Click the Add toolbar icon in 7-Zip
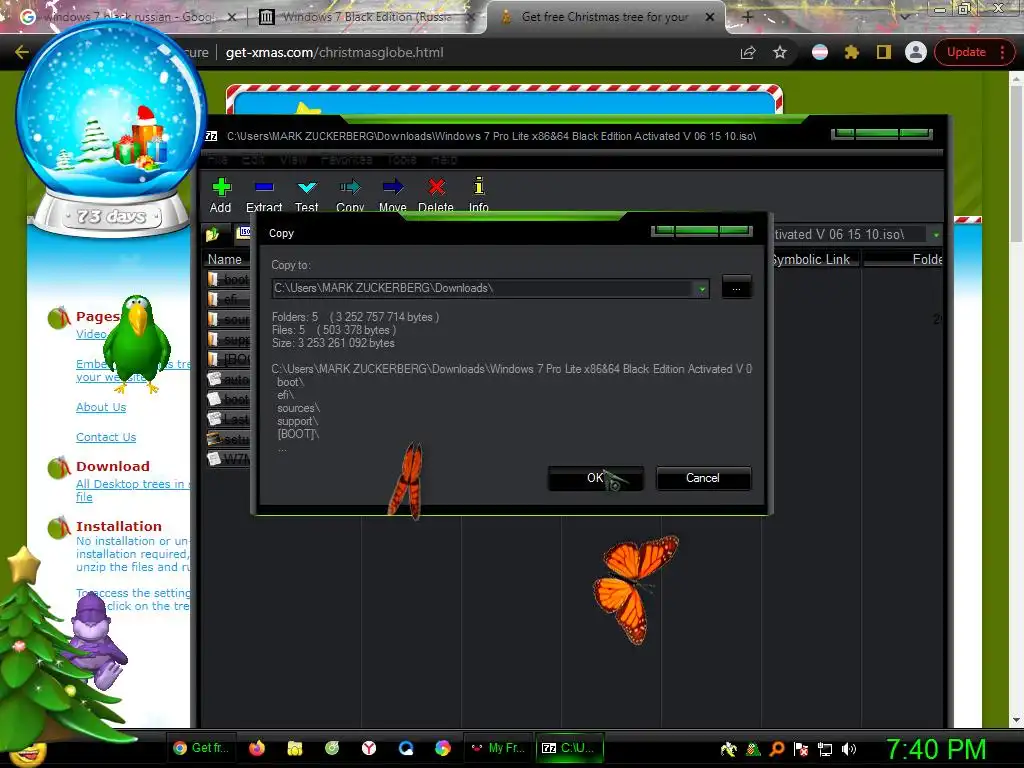The image size is (1024, 768). tap(221, 188)
